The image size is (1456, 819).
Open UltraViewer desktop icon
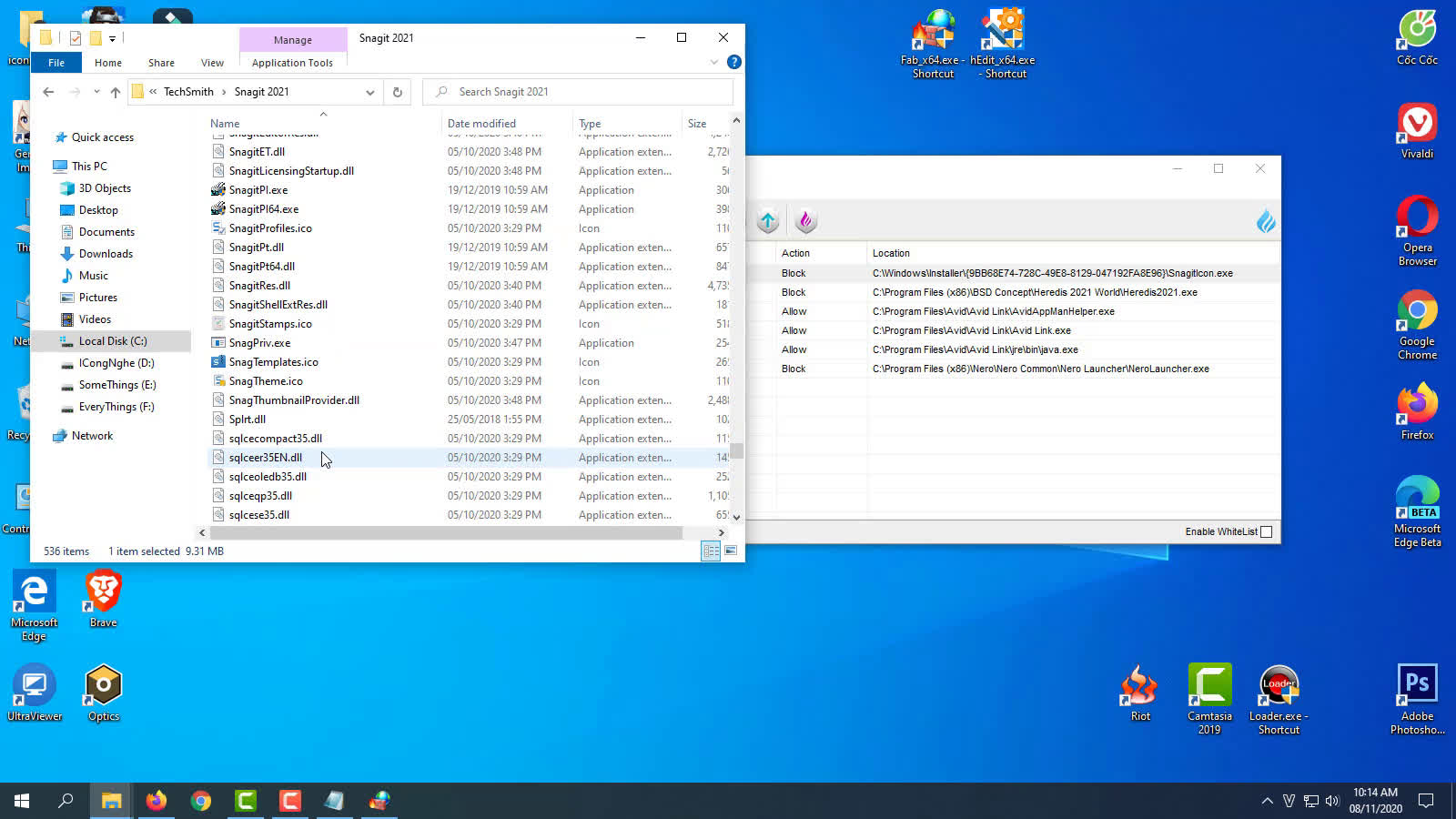pos(34,693)
